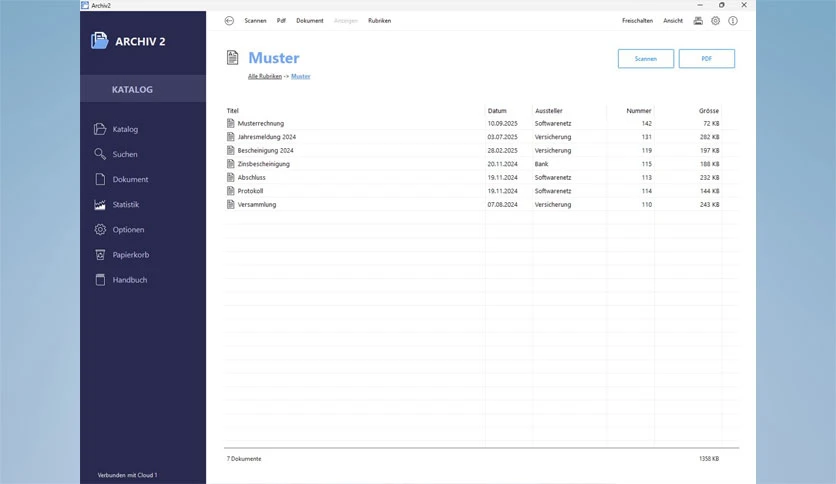Click file icon of Bescheinigung 2024 row
This screenshot has width=836, height=484.
(230, 150)
